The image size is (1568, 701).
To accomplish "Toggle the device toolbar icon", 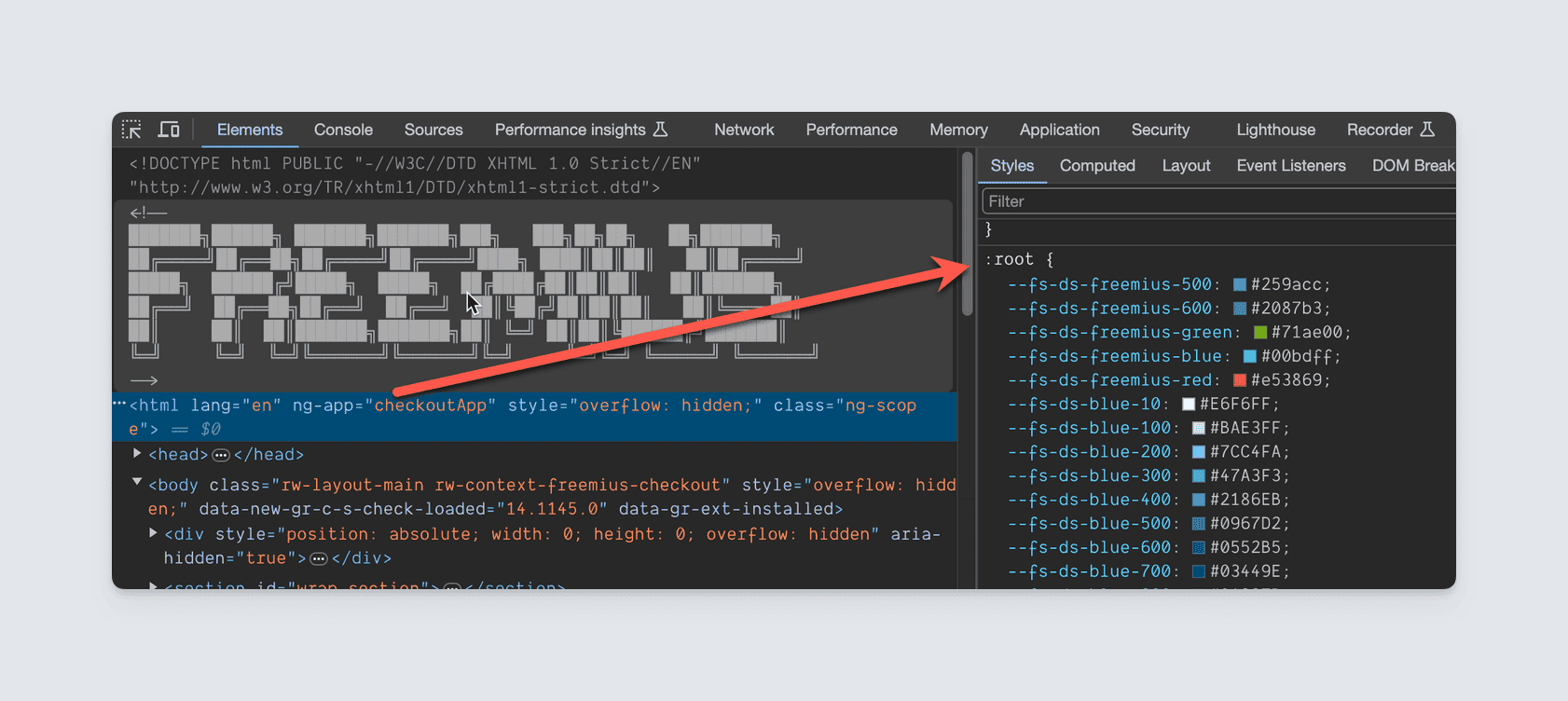I will coord(169,130).
